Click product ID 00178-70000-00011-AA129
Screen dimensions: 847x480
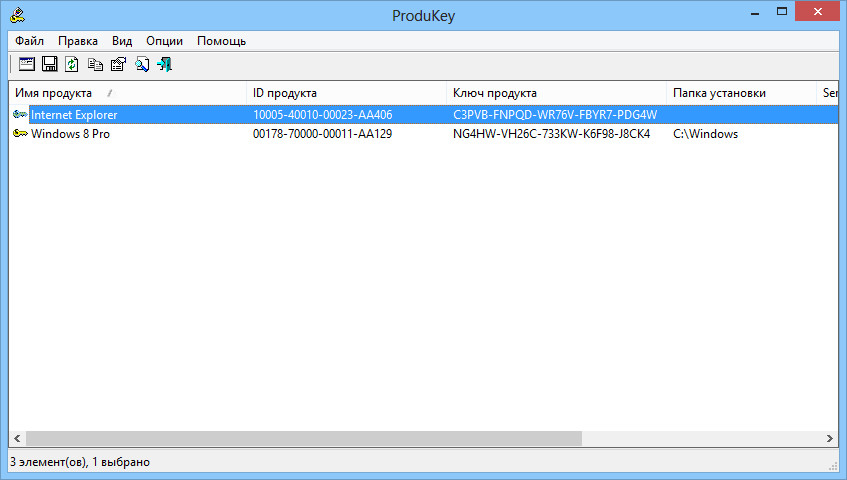click(322, 133)
